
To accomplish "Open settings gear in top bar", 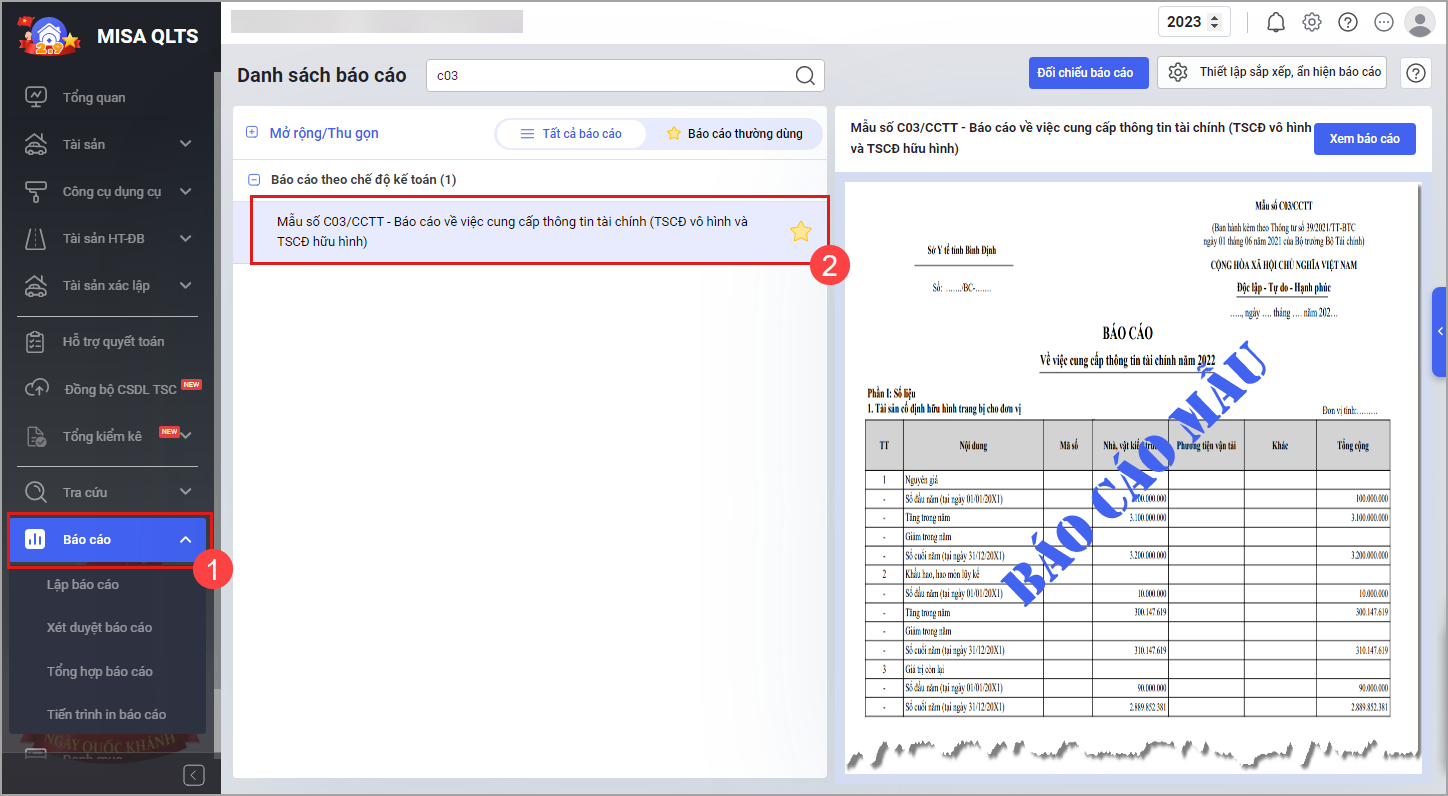I will [1312, 22].
